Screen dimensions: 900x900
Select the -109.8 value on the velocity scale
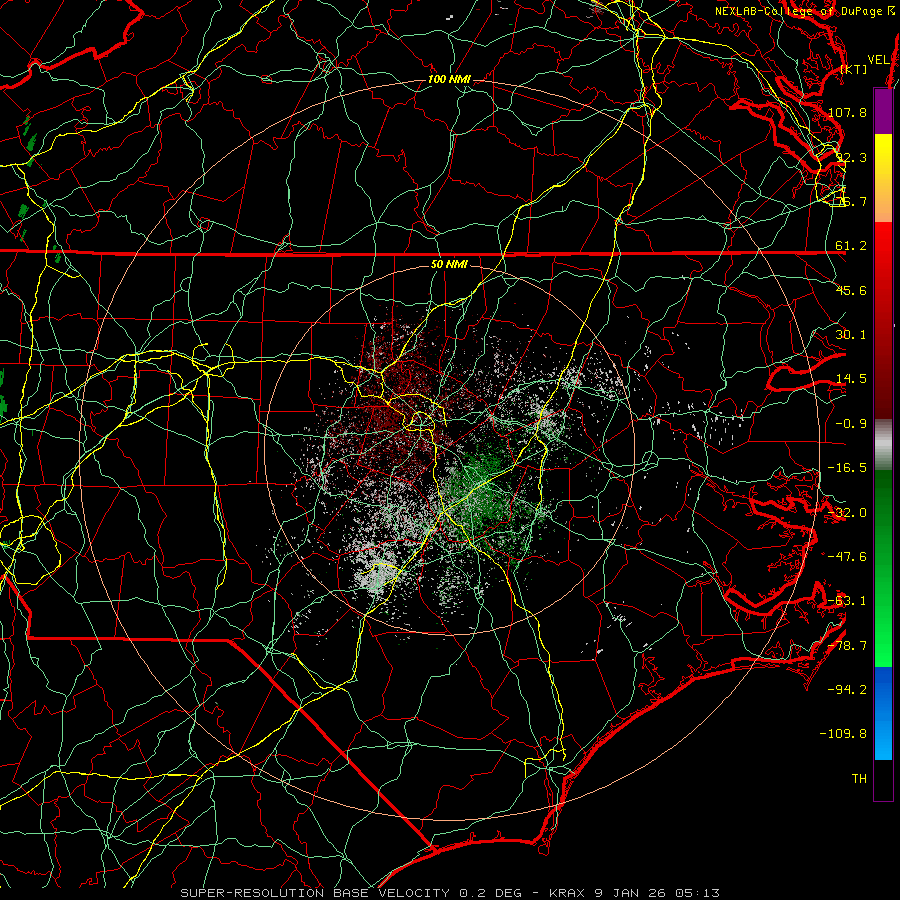[x=843, y=734]
